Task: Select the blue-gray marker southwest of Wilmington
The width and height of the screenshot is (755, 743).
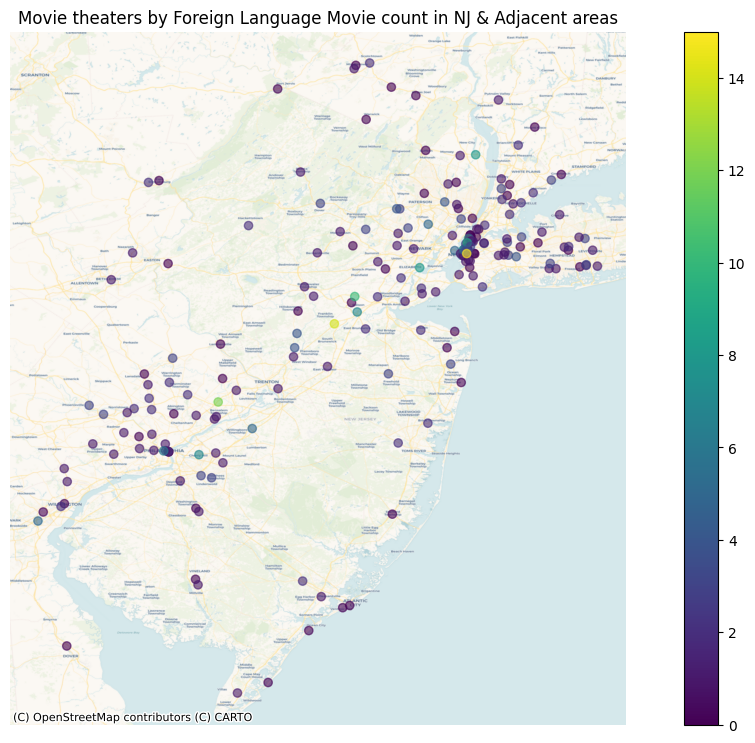Action: 38,521
